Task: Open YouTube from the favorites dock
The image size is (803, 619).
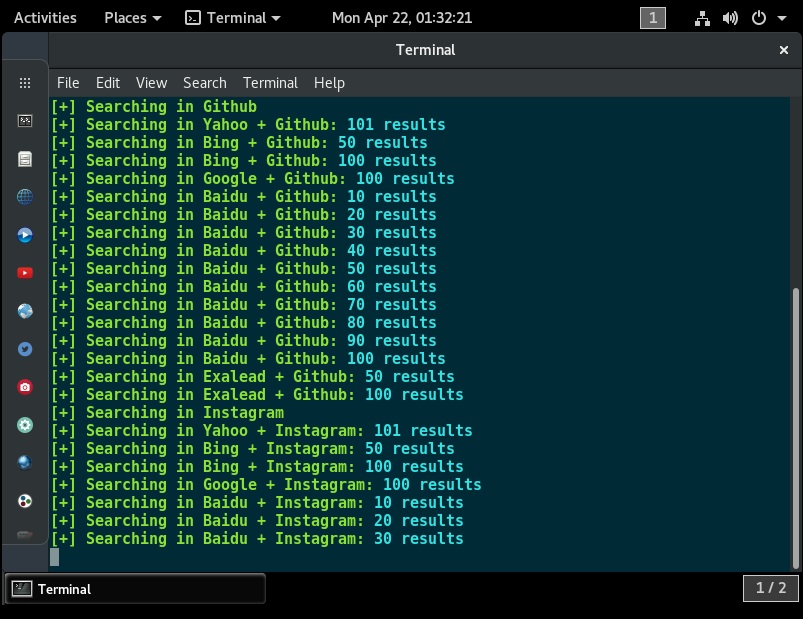Action: click(x=25, y=272)
